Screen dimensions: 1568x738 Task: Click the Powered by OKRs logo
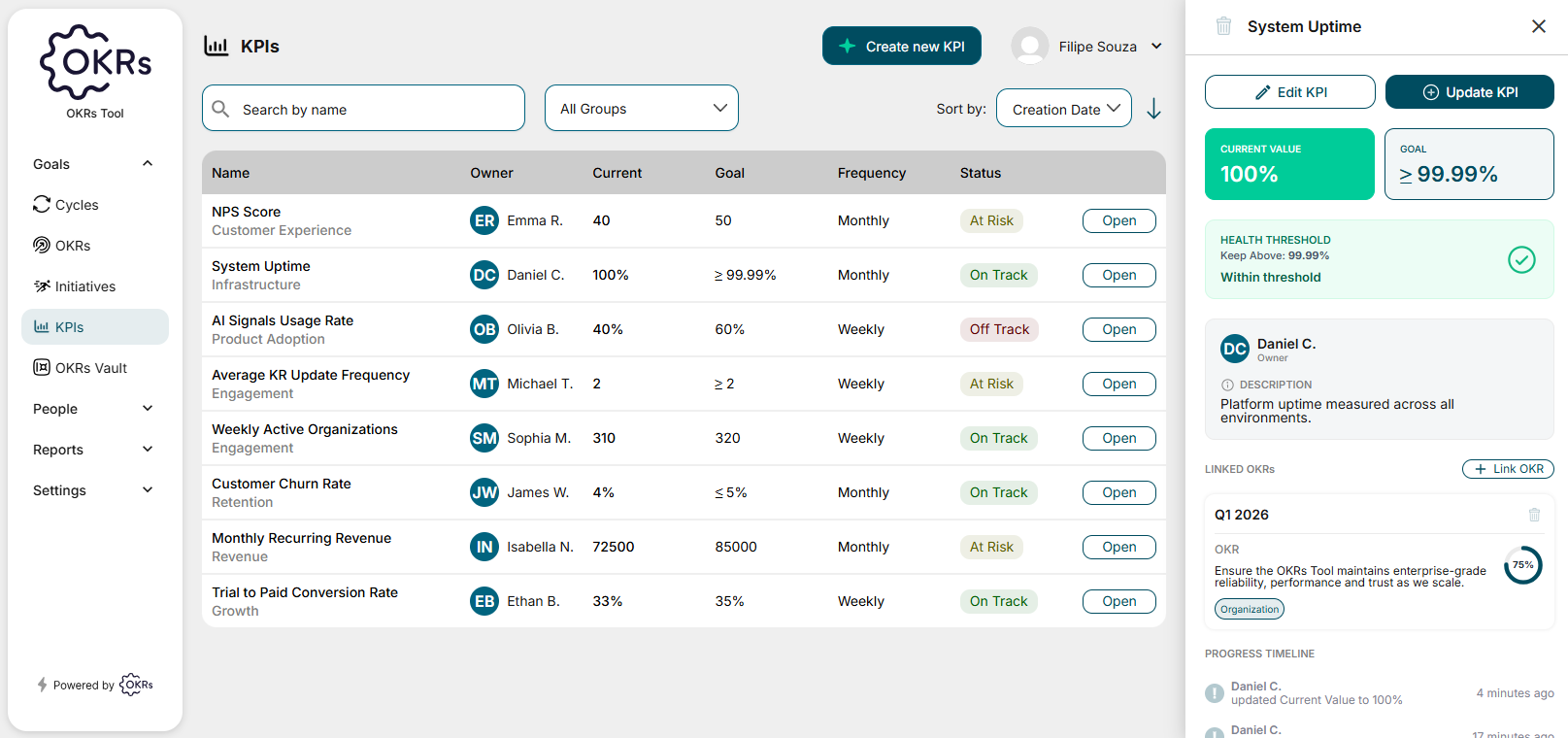136,685
